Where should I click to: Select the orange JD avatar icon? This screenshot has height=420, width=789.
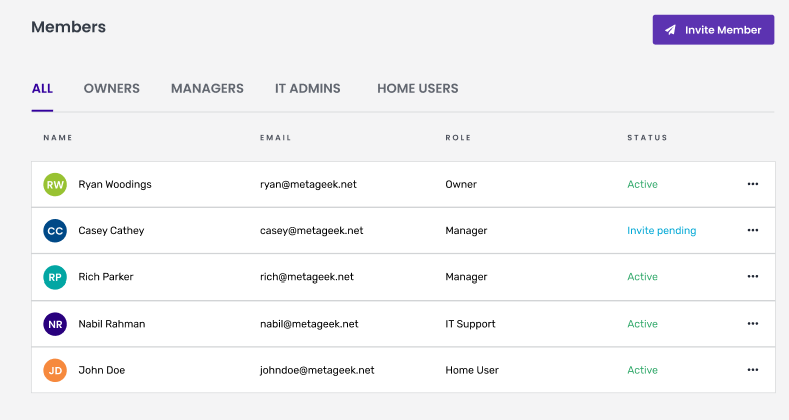[55, 370]
